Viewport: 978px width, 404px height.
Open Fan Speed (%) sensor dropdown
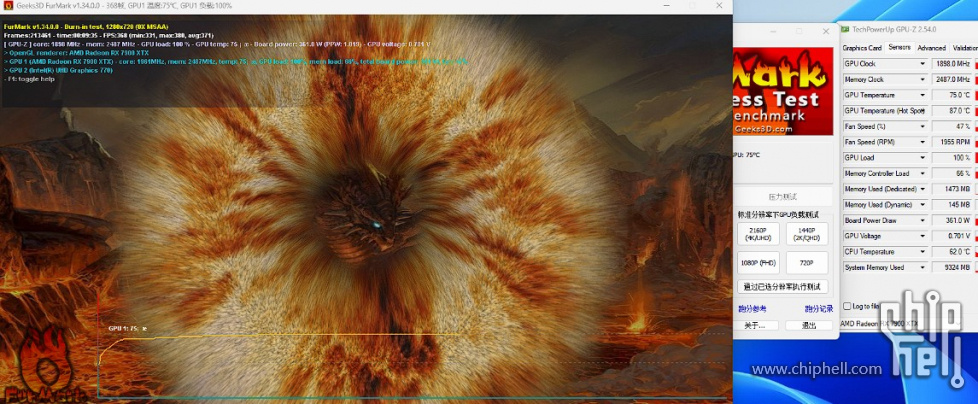(922, 126)
